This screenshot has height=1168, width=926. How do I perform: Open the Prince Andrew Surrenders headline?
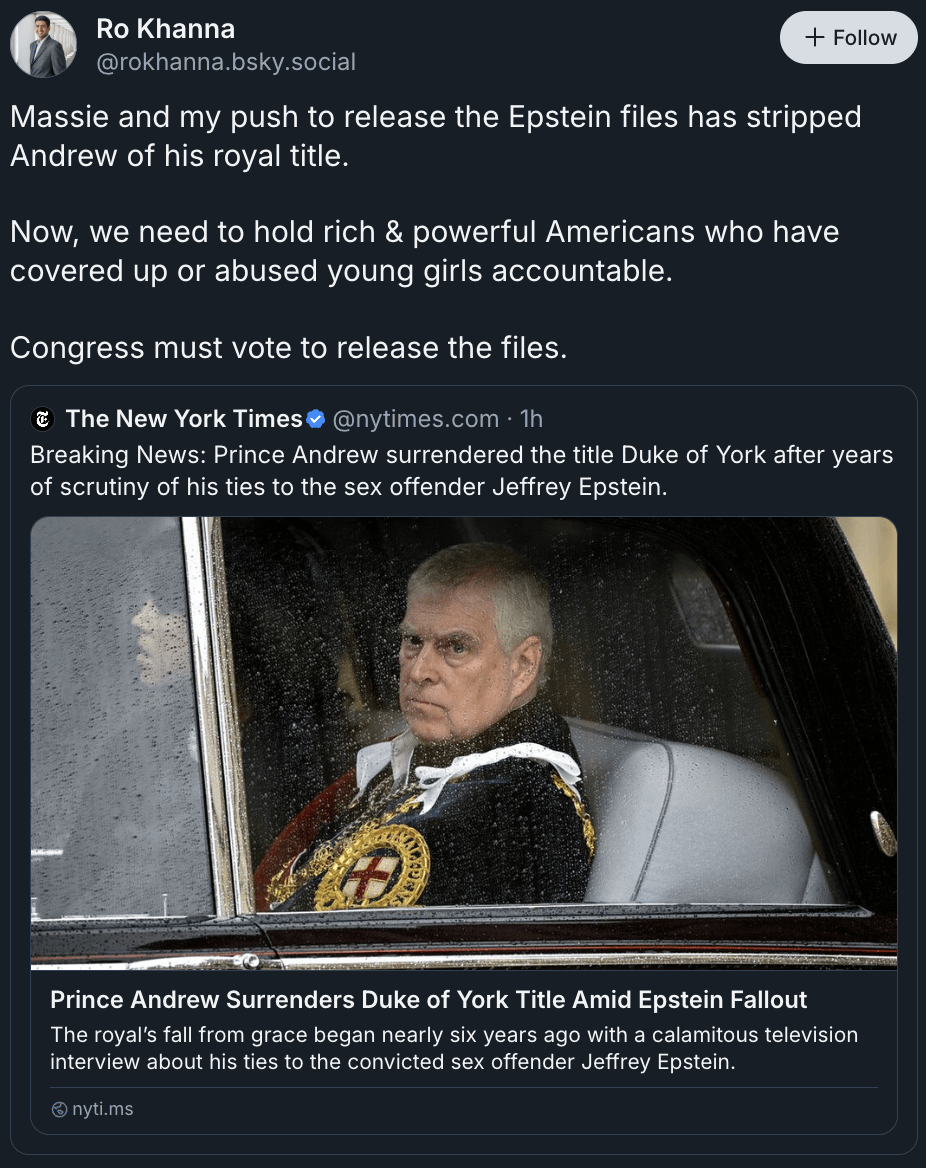pos(428,1000)
